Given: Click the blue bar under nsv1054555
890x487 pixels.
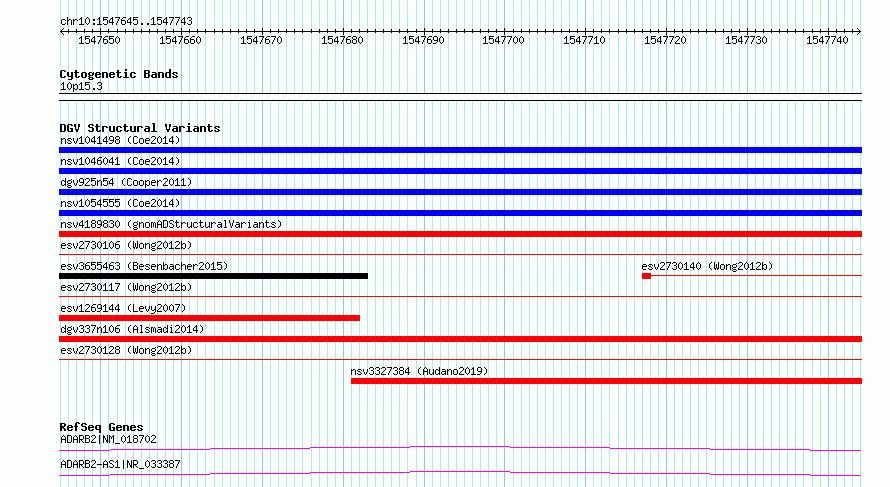Looking at the screenshot, I should [460, 213].
